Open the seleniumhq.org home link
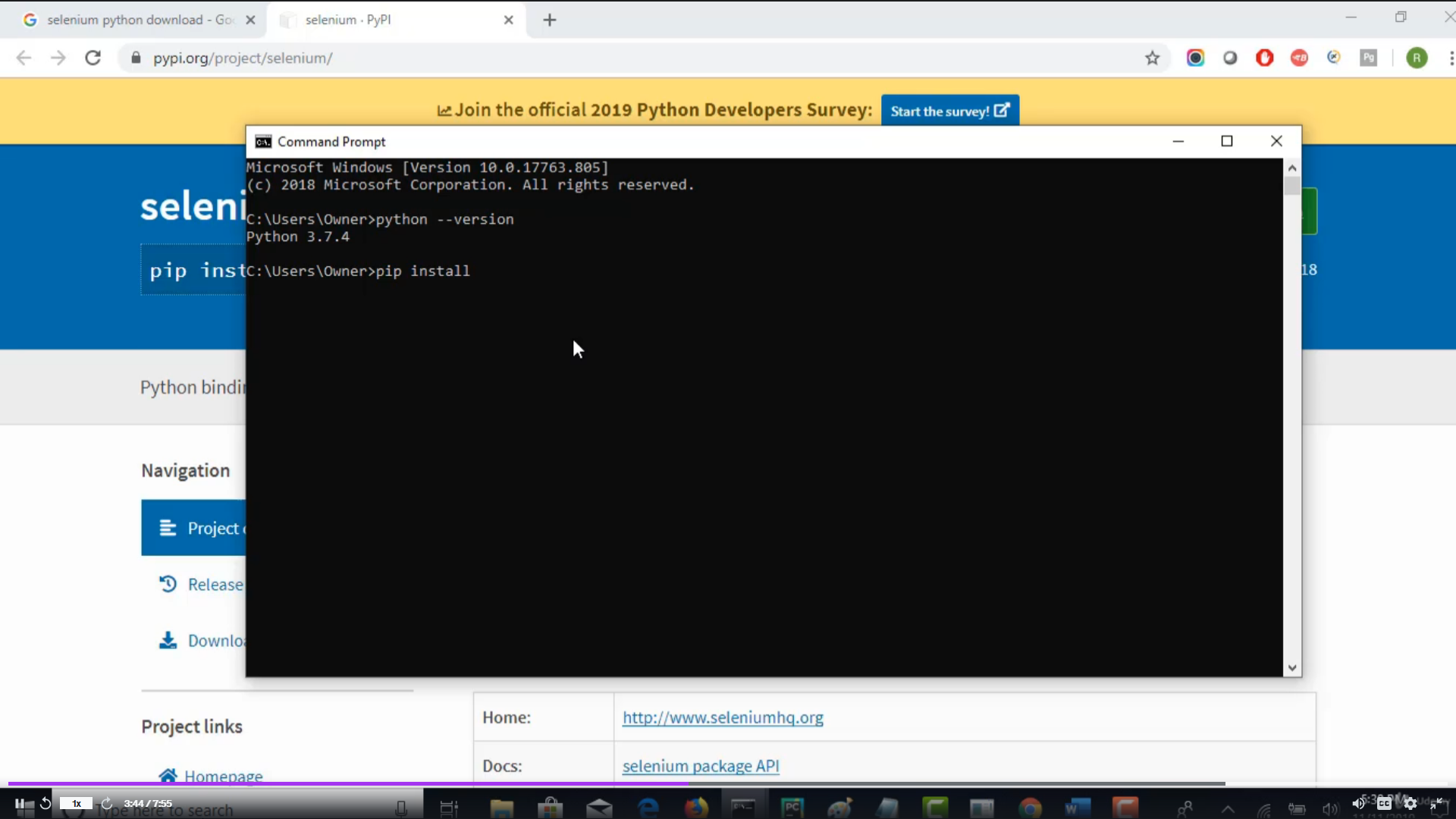This screenshot has height=819, width=1456. [722, 717]
